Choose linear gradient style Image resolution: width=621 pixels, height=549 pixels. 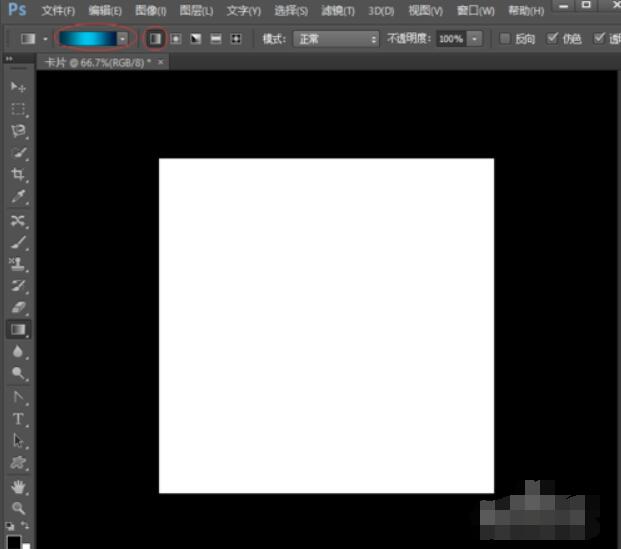155,39
